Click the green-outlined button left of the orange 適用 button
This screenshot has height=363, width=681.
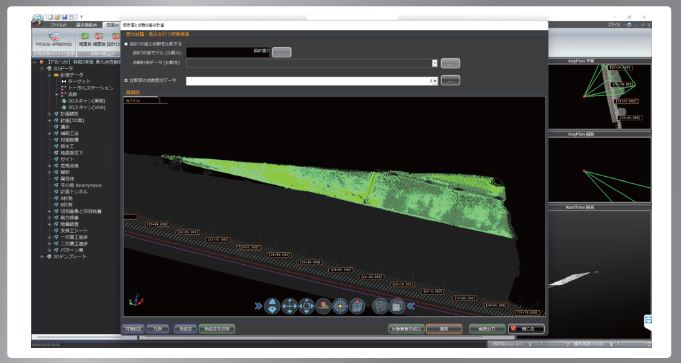[406, 329]
